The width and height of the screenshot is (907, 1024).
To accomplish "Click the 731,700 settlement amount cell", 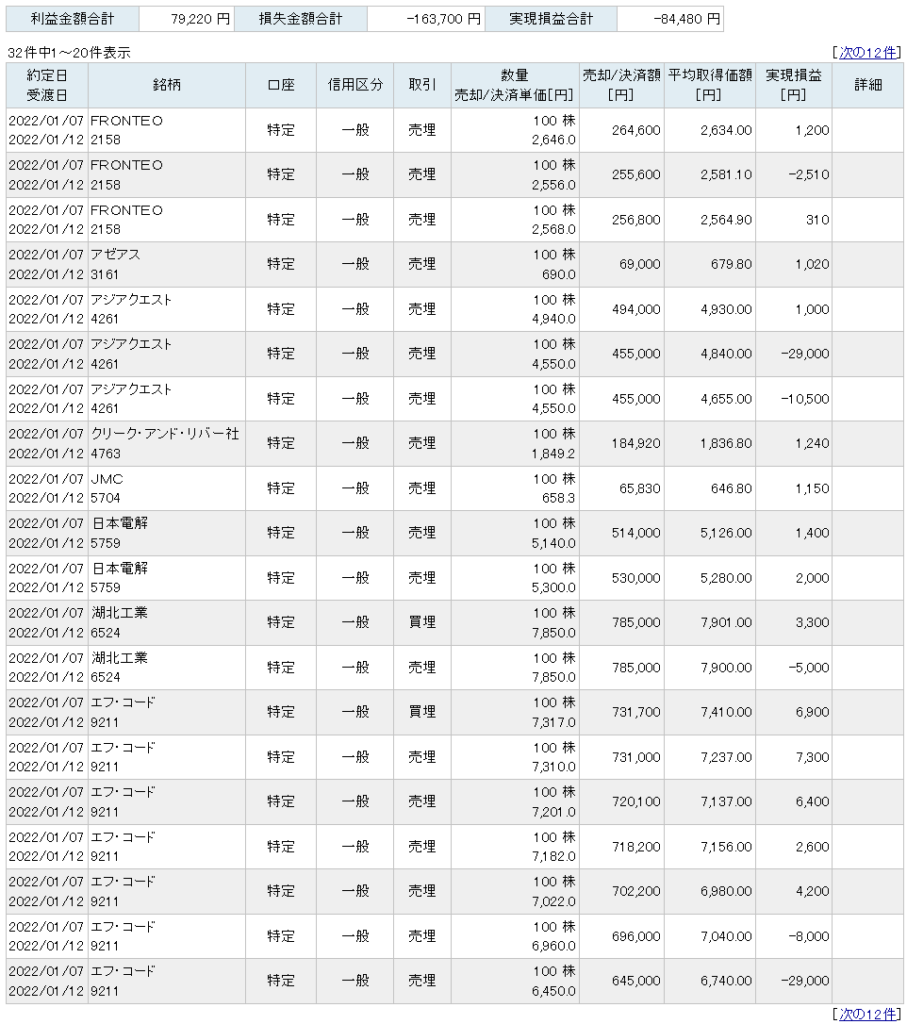I will (636, 712).
